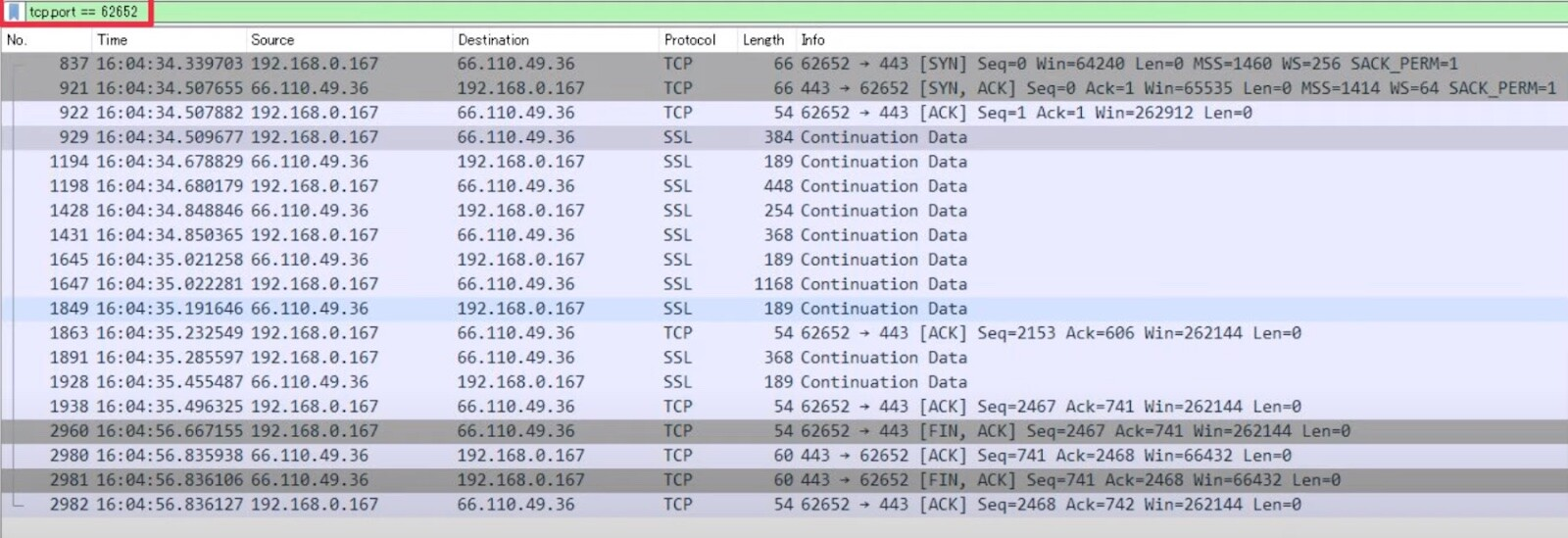Viewport: 1568px width, 538px height.
Task: Sort packets by Time column header
Action: pyautogui.click(x=112, y=40)
